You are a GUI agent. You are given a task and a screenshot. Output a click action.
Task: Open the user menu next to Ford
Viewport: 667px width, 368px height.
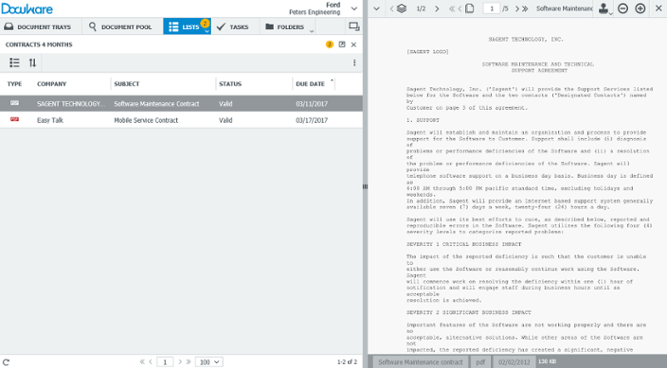tap(354, 9)
